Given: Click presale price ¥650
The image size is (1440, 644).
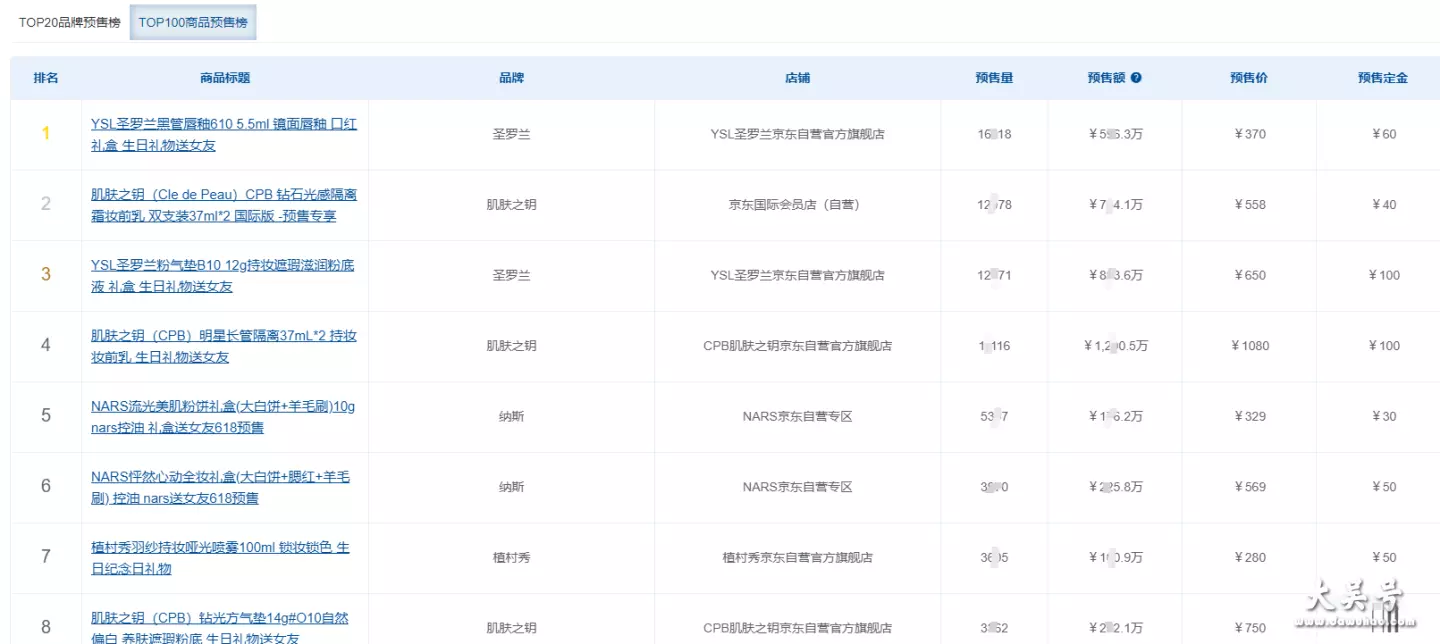Looking at the screenshot, I should [1250, 276].
